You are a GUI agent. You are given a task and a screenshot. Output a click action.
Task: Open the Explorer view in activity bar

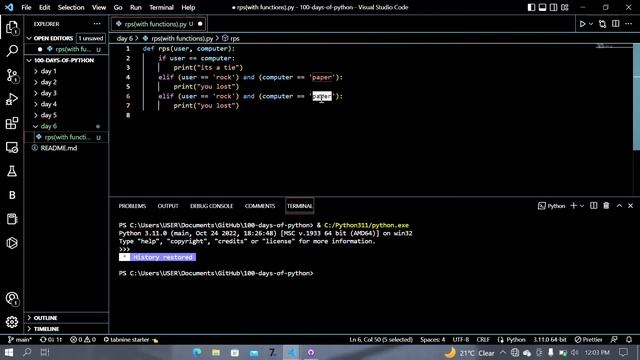[12, 28]
